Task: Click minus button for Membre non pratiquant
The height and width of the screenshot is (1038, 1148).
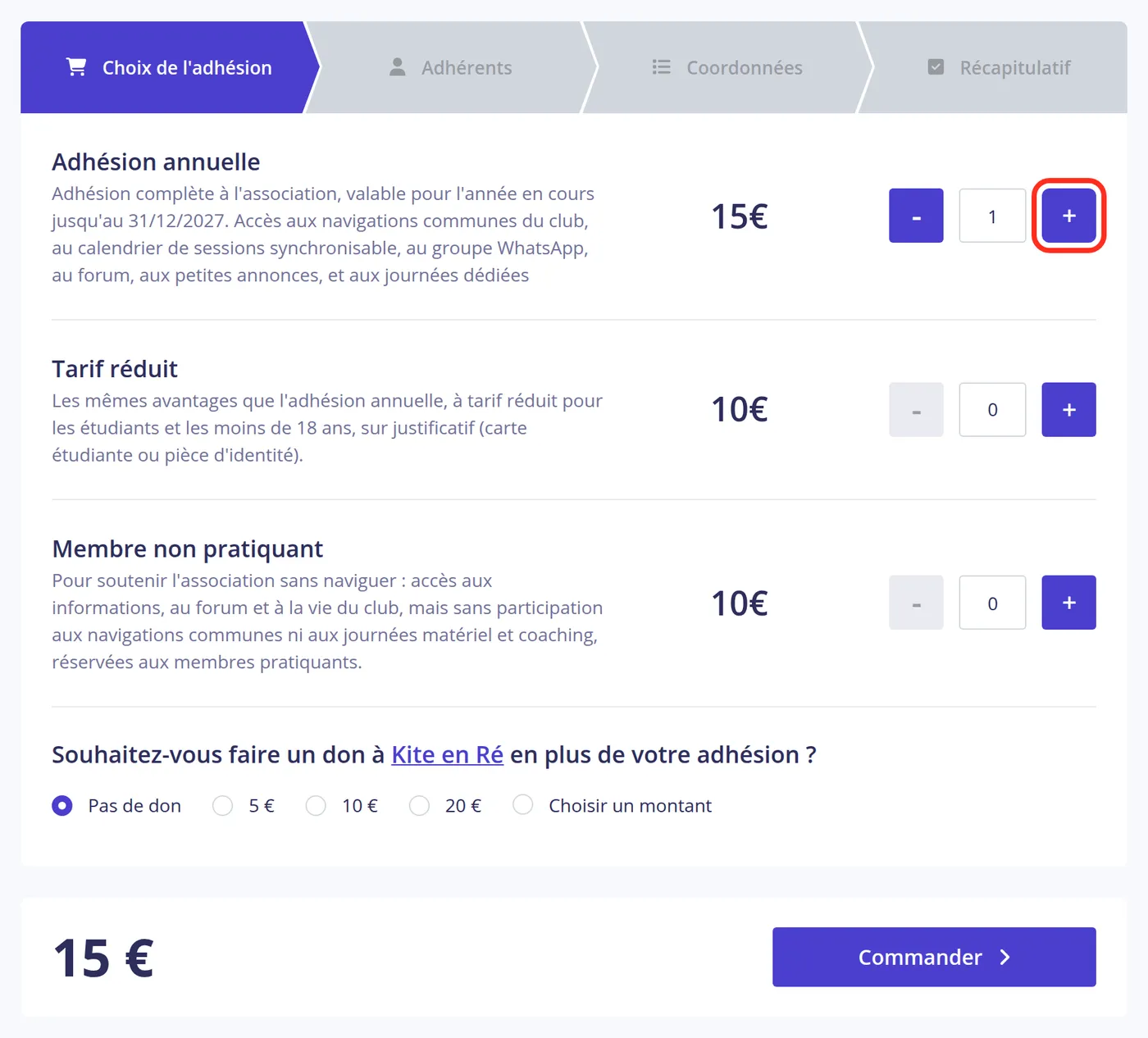Action: click(x=916, y=603)
